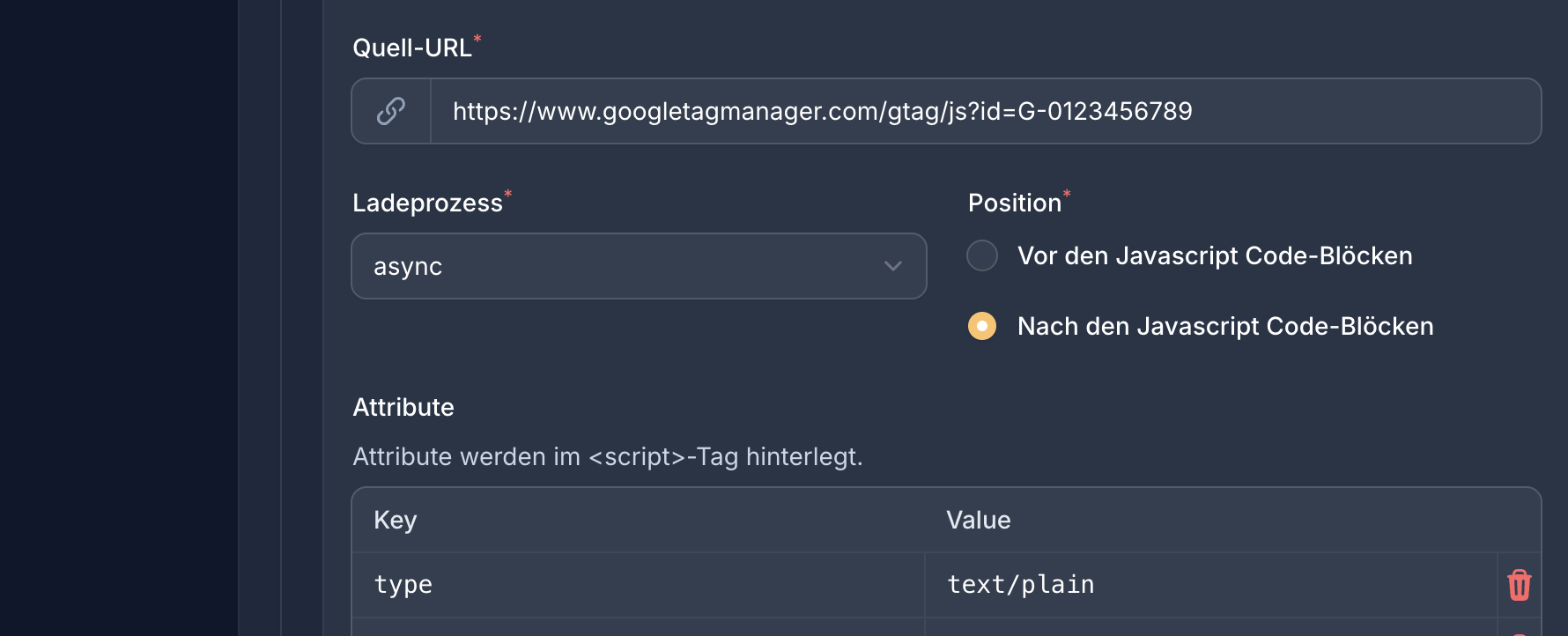Click the Value column header
The height and width of the screenshot is (636, 1568).
(x=978, y=520)
